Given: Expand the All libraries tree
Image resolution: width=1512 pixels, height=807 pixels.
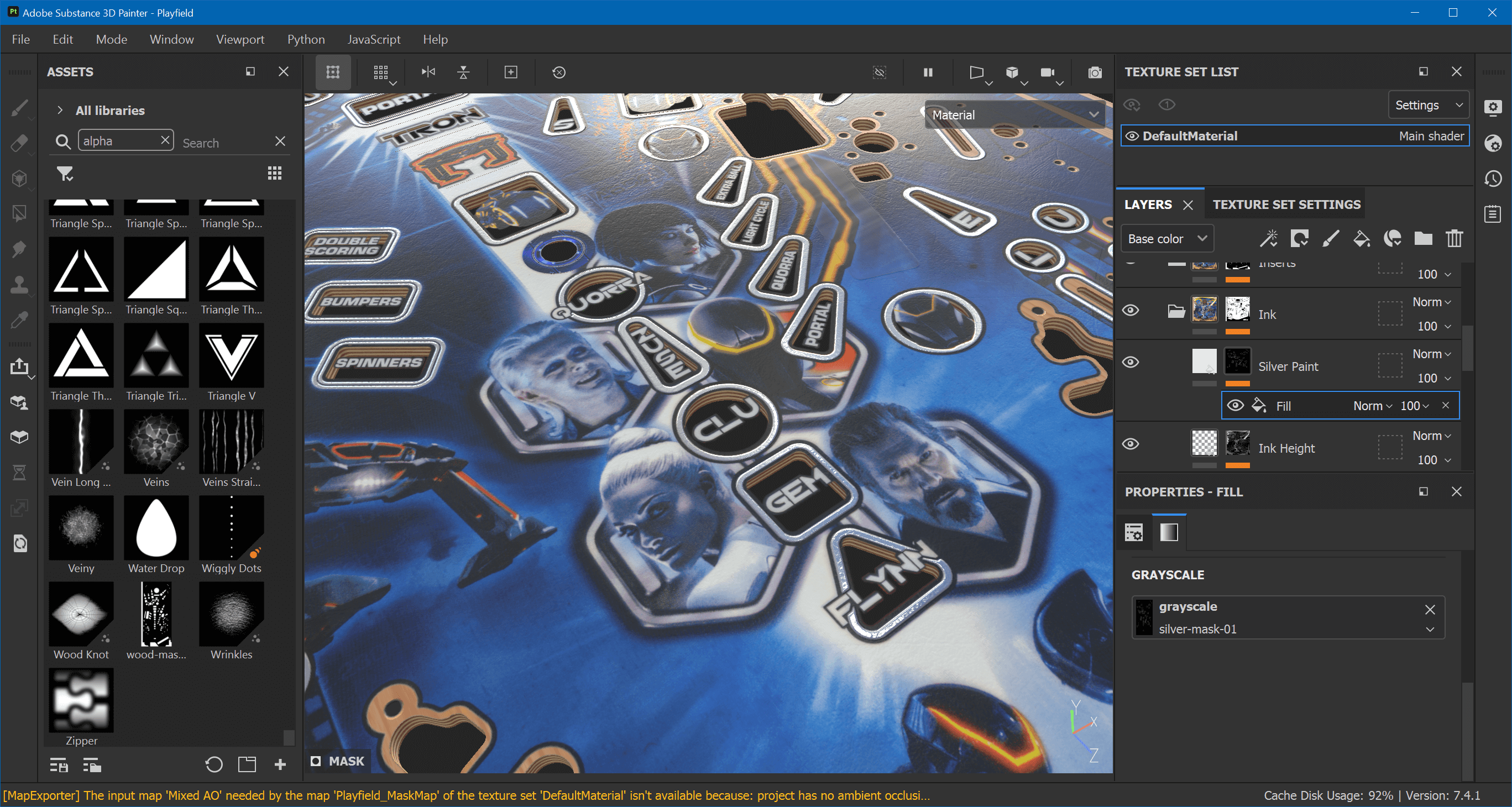Looking at the screenshot, I should coord(60,111).
